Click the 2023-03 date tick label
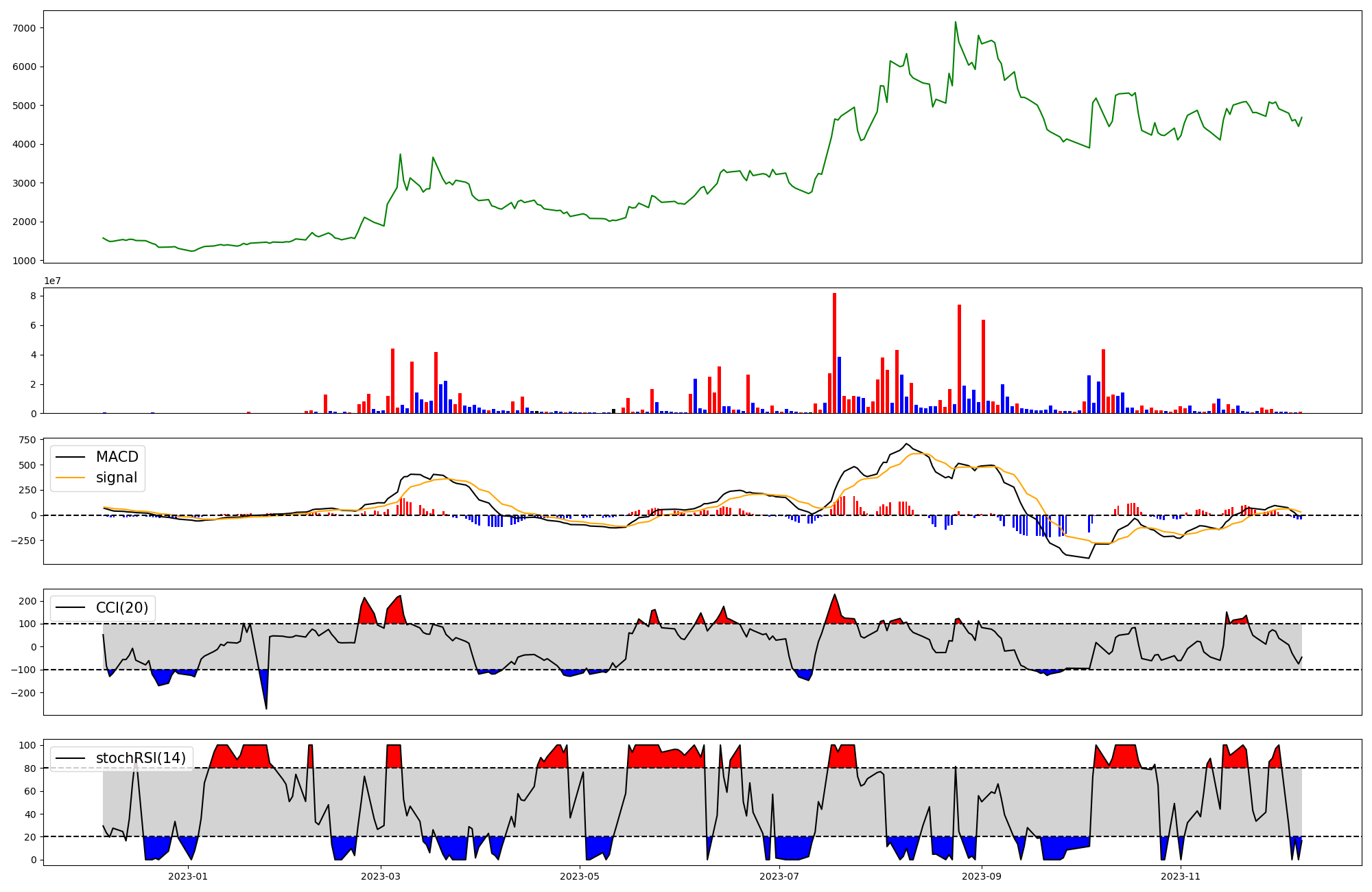The height and width of the screenshot is (892, 1372). click(380, 876)
